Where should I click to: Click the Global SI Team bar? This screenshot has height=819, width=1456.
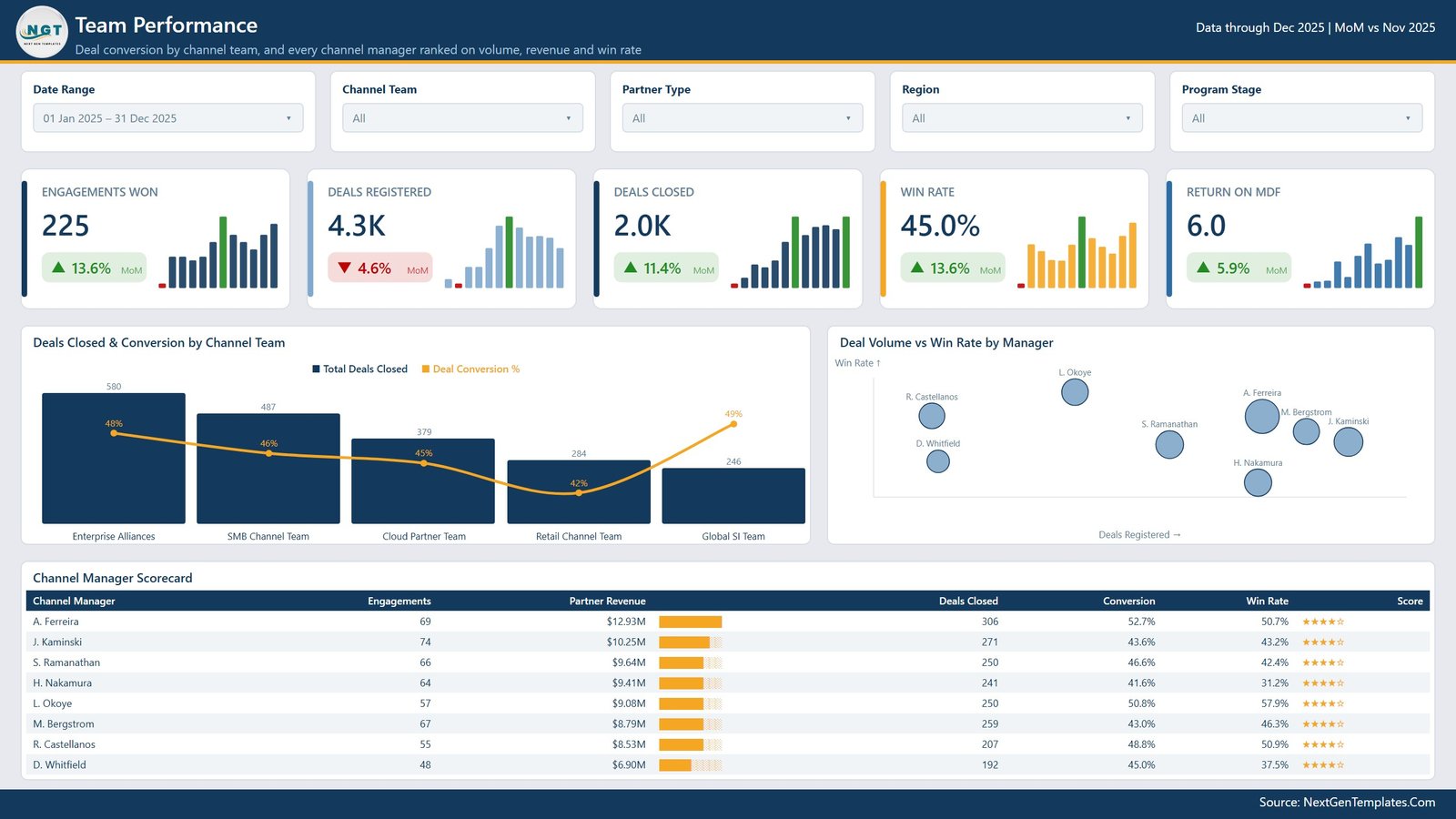733,496
